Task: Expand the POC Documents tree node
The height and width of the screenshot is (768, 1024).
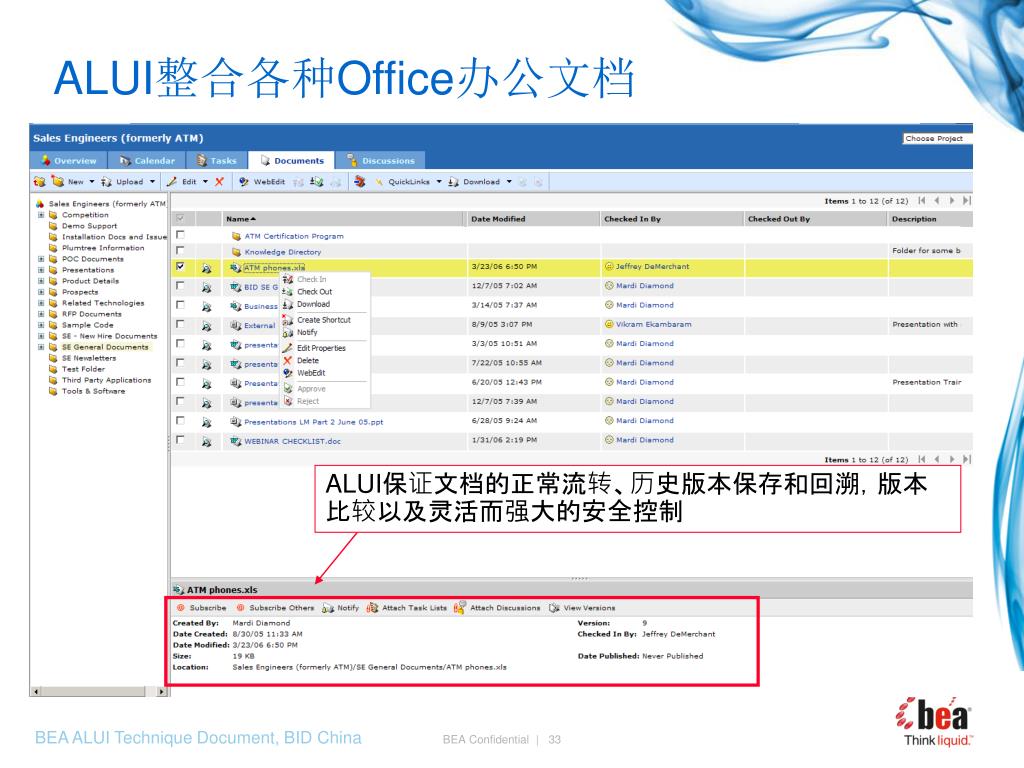Action: point(40,259)
